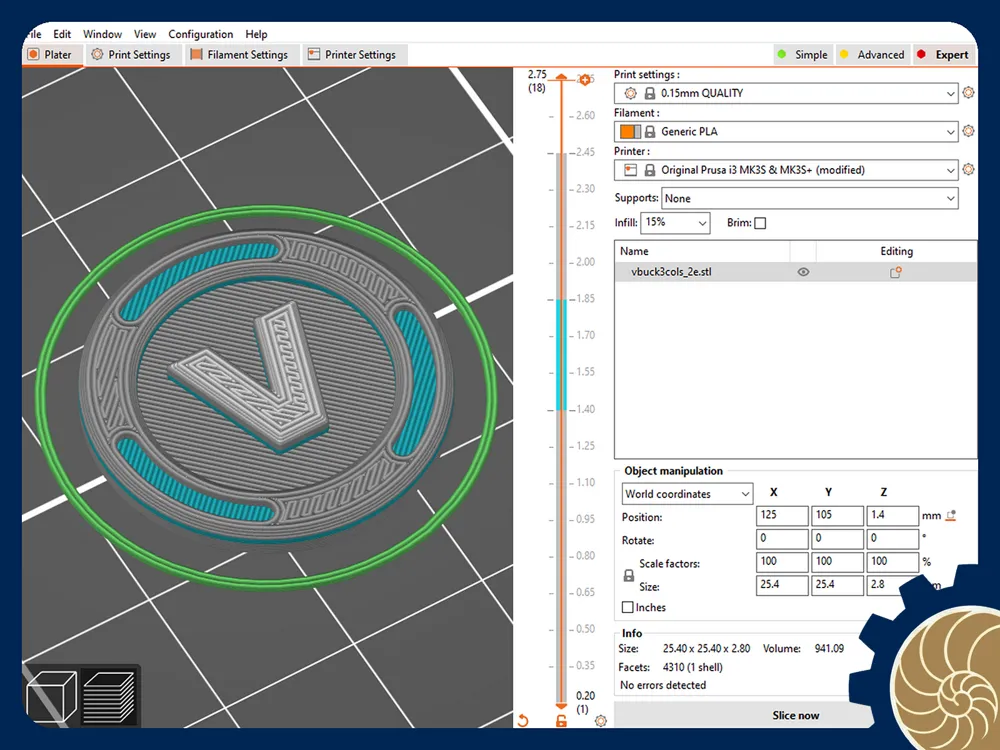This screenshot has height=750, width=1000.
Task: Open the Filament Generic PLA dropdown
Action: 786,131
